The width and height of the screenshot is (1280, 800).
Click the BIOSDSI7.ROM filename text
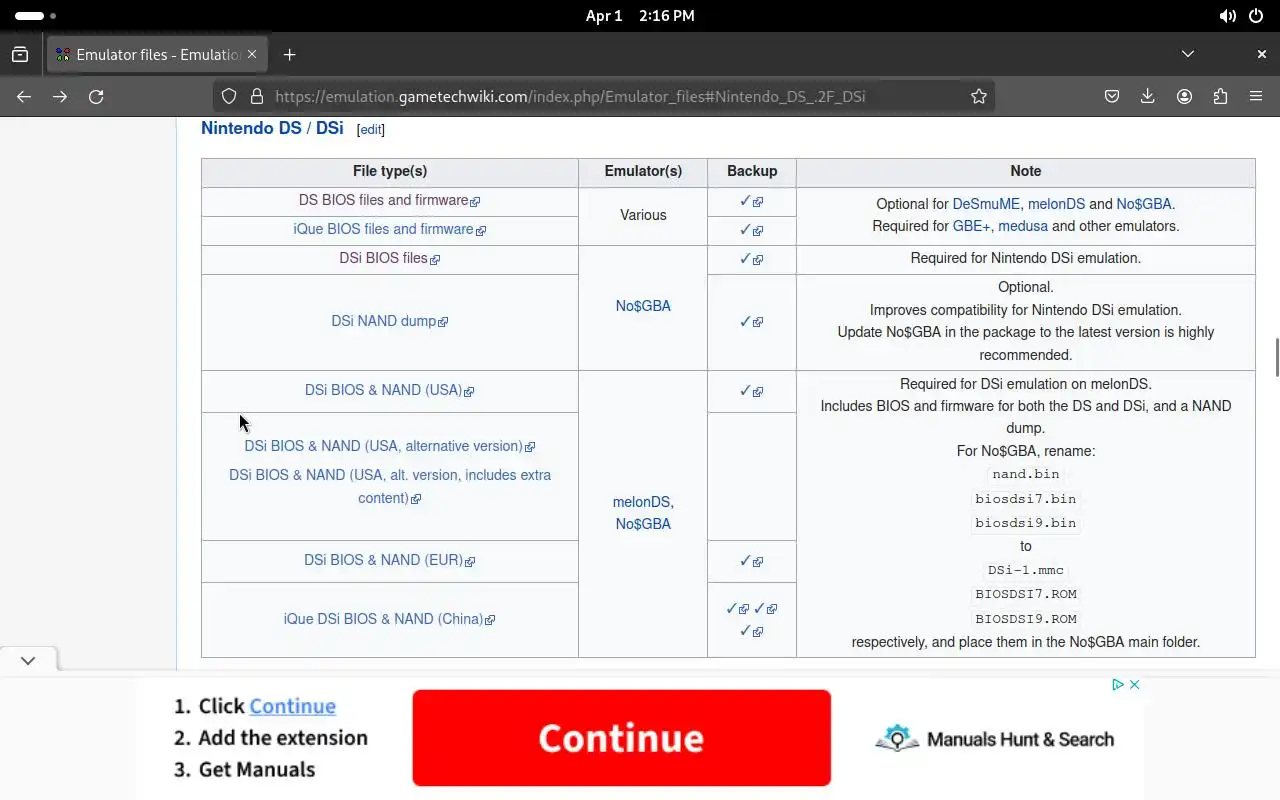point(1026,594)
